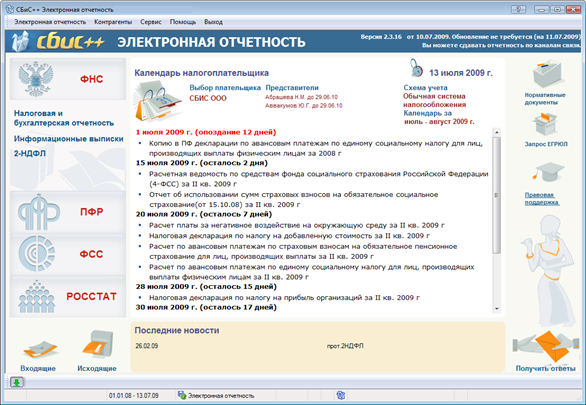Image resolution: width=586 pixels, height=405 pixels.
Task: Click the Выход menu item
Action: 213,22
